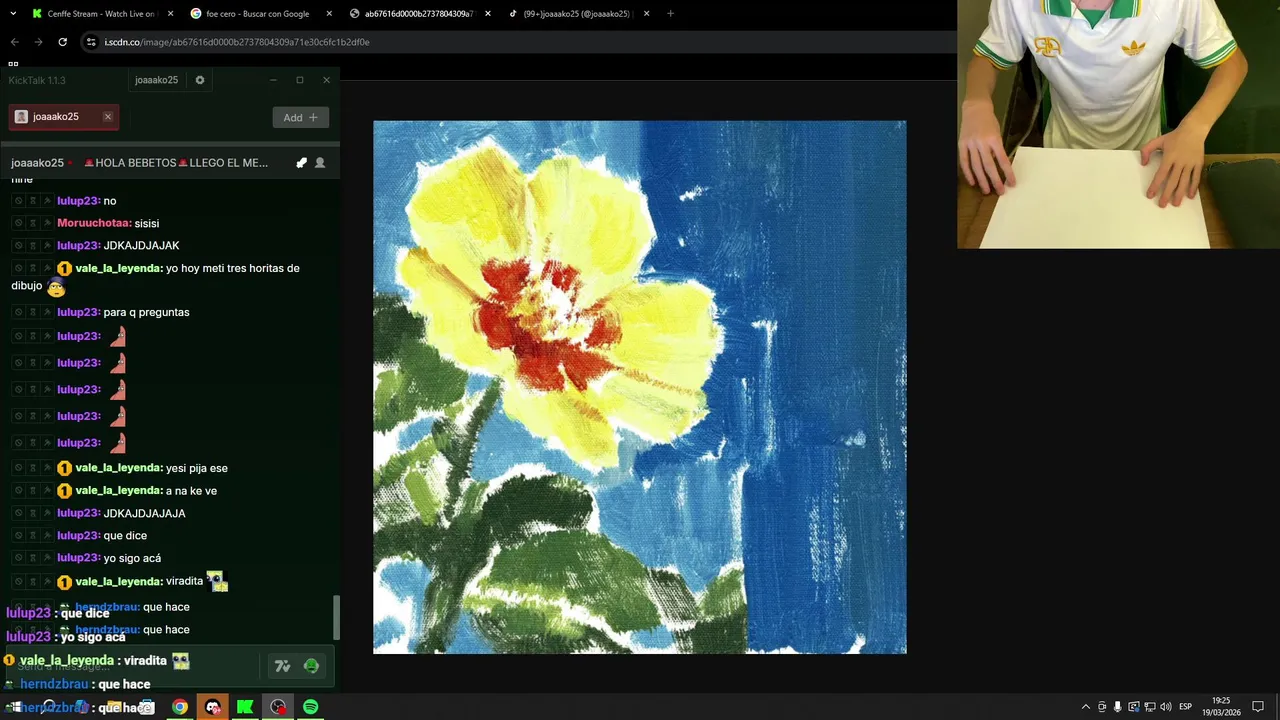Click the moderation icon left of 'lulup23: que dice'

point(47,536)
